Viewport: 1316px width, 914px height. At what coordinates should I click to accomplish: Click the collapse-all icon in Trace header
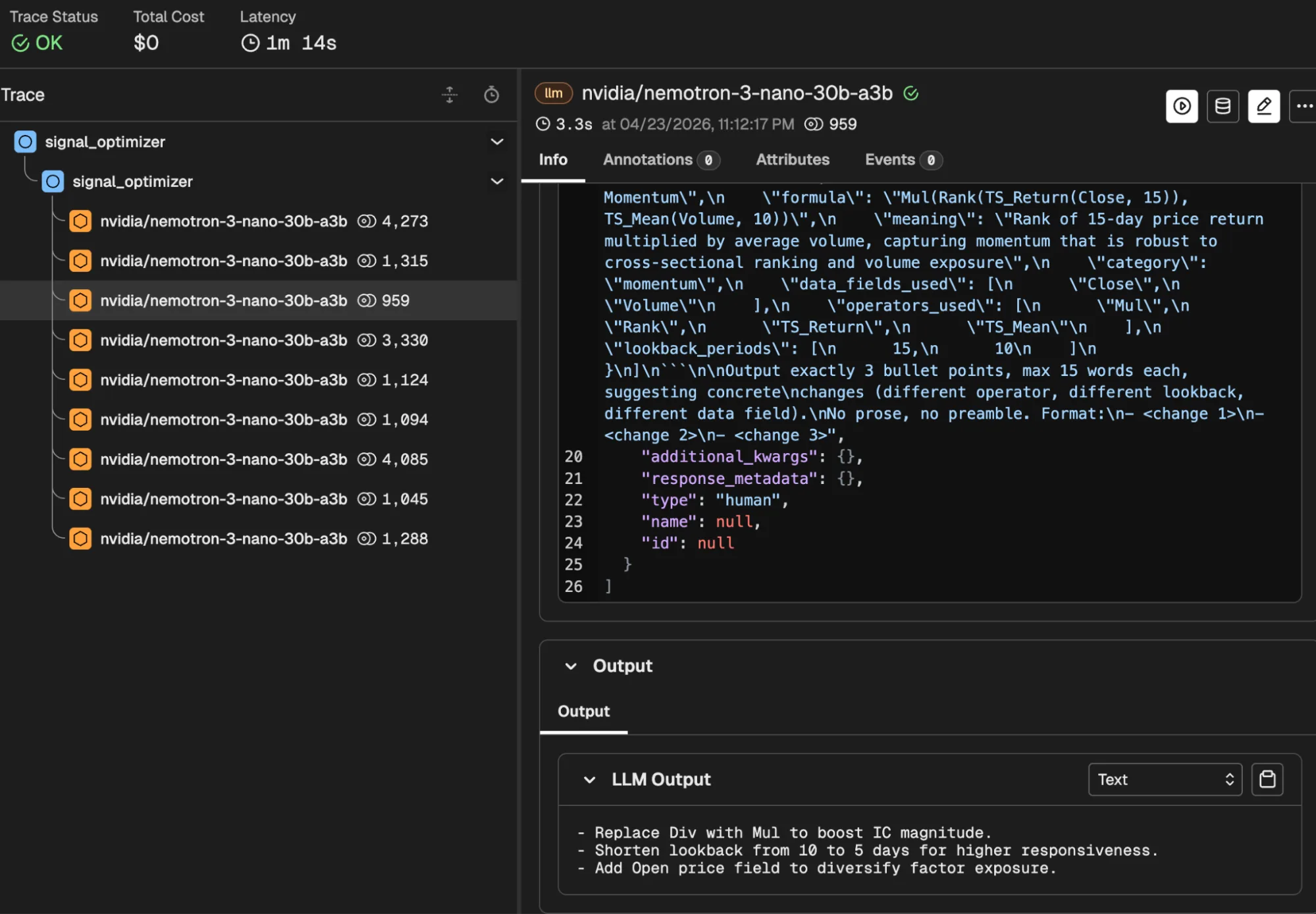point(450,95)
